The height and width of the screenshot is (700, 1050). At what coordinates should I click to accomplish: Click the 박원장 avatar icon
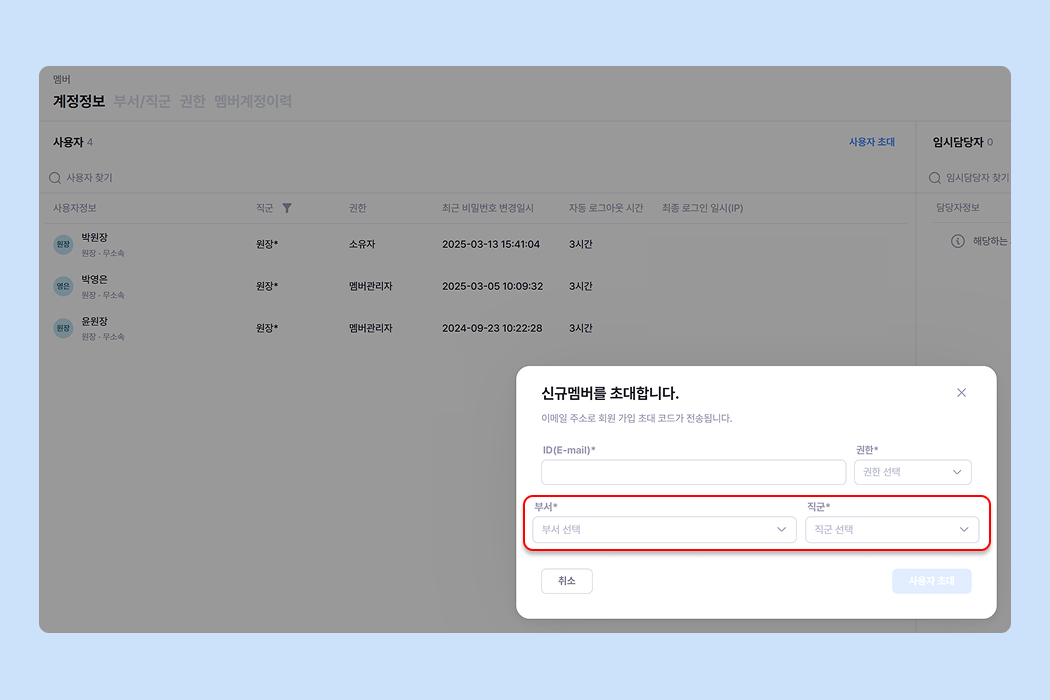(63, 244)
